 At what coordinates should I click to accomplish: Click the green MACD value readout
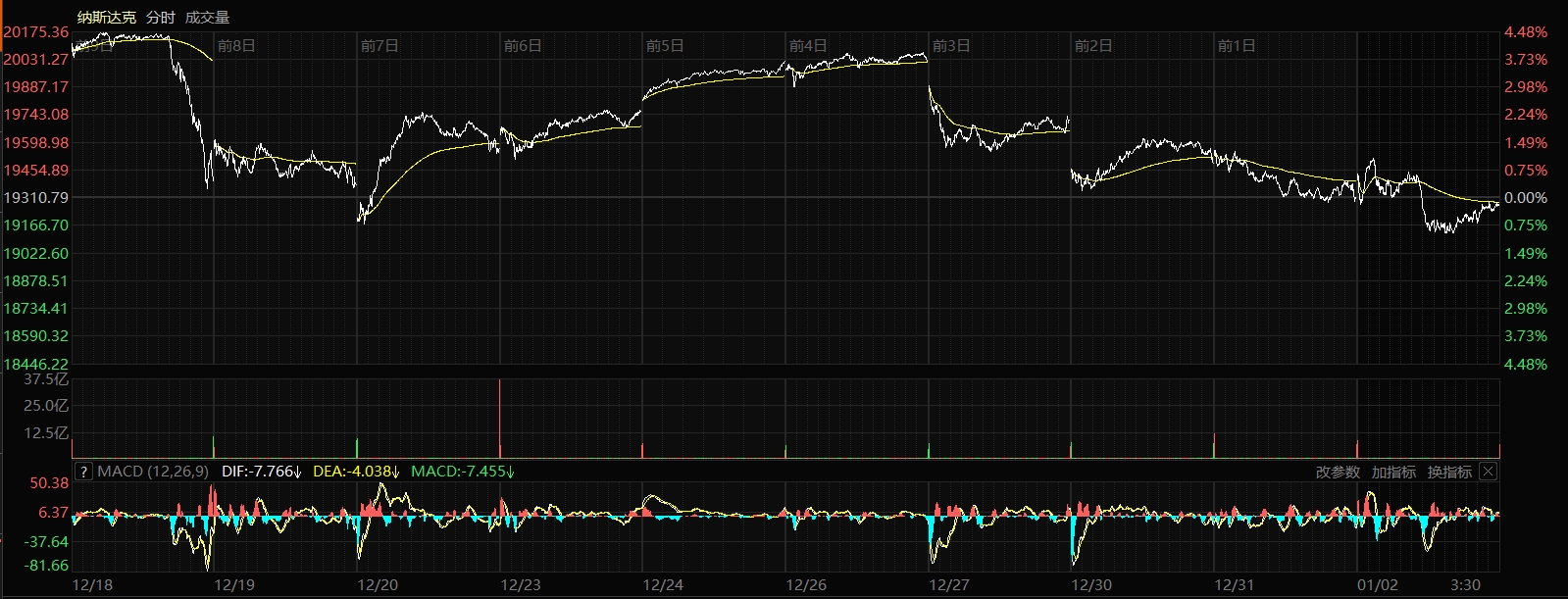pos(463,472)
